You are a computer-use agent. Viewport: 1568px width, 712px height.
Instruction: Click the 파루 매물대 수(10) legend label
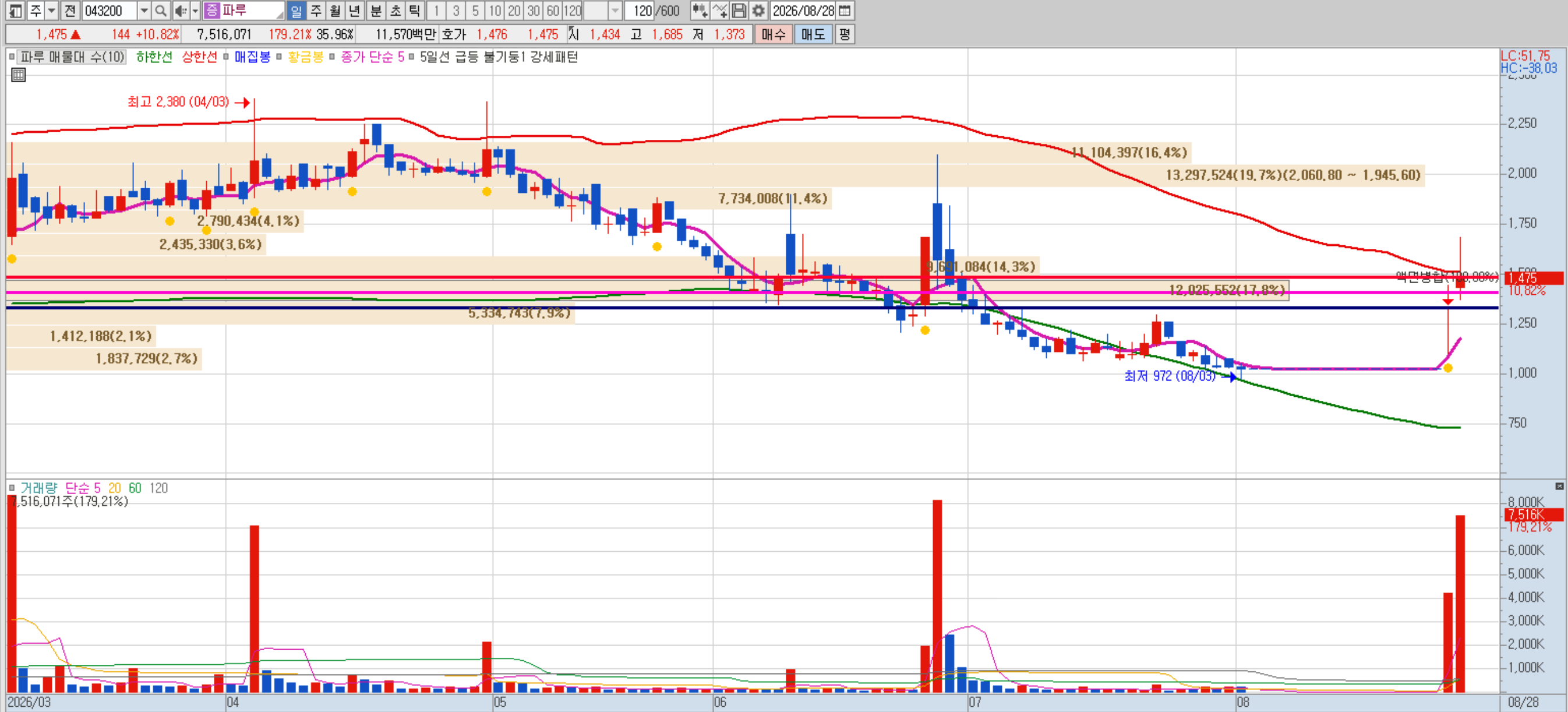(x=72, y=57)
